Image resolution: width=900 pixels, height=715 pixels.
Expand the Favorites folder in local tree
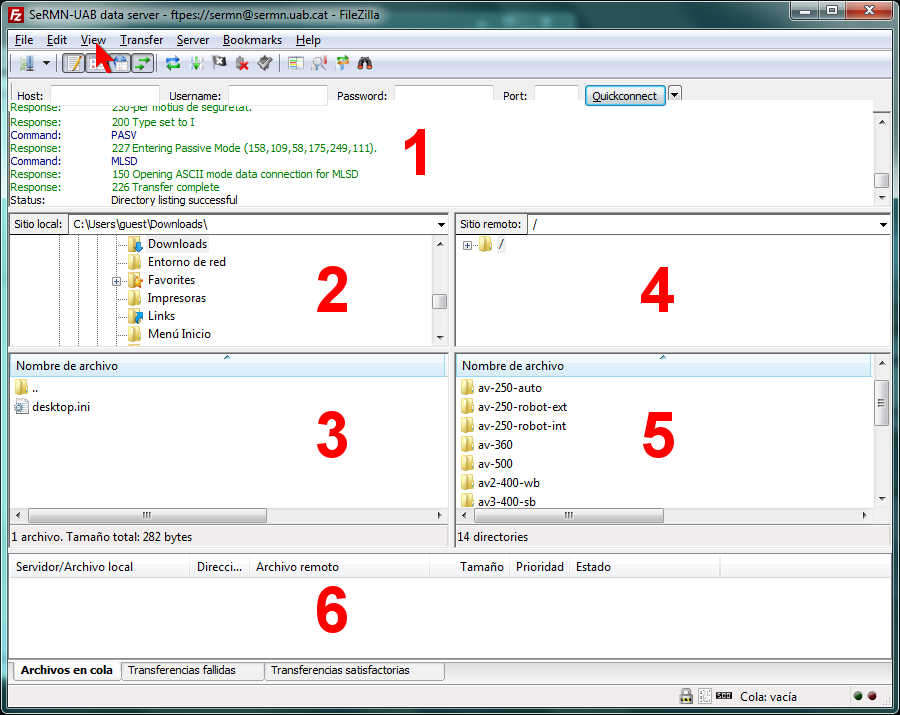(117, 281)
